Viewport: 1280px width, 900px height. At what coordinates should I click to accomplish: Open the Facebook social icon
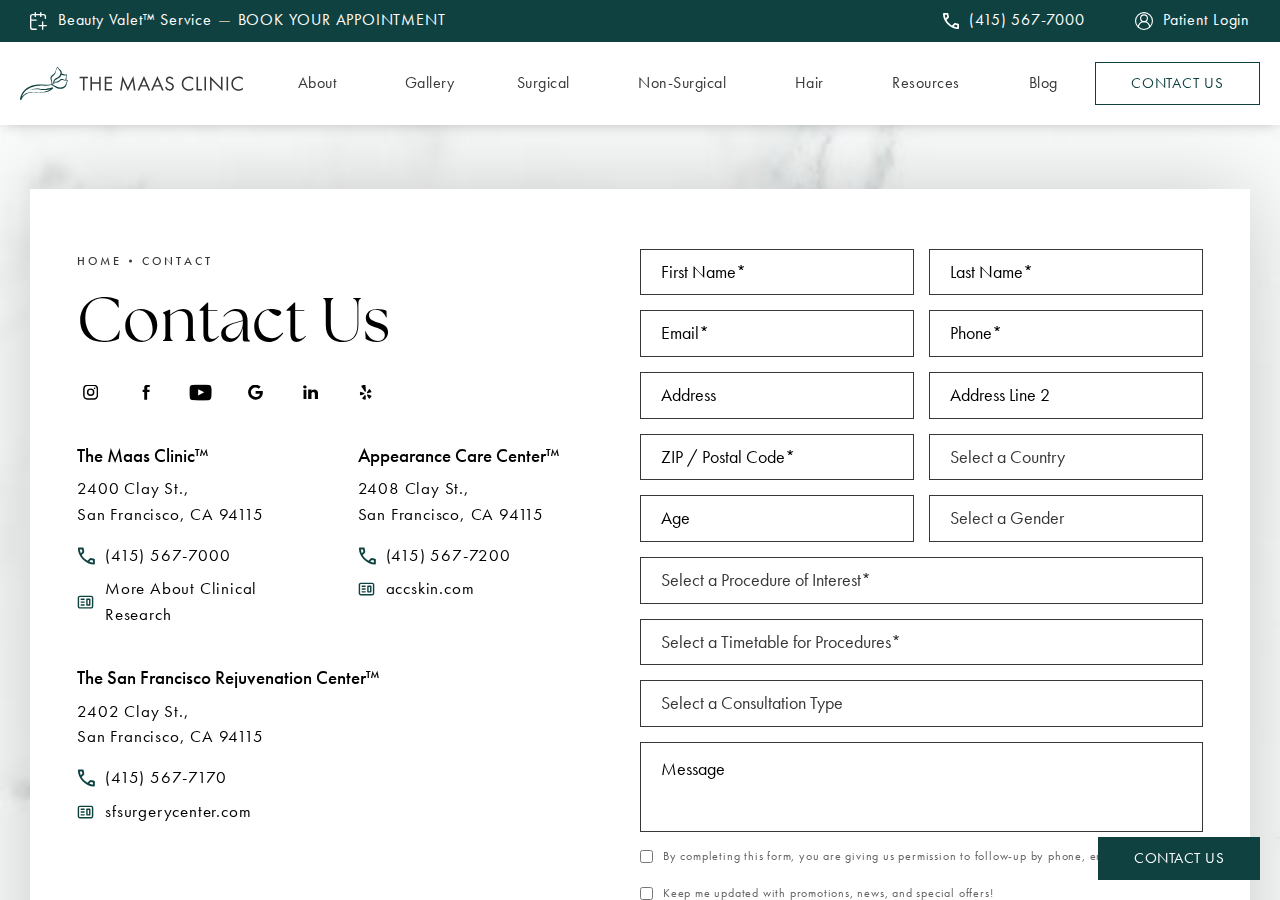tap(146, 392)
